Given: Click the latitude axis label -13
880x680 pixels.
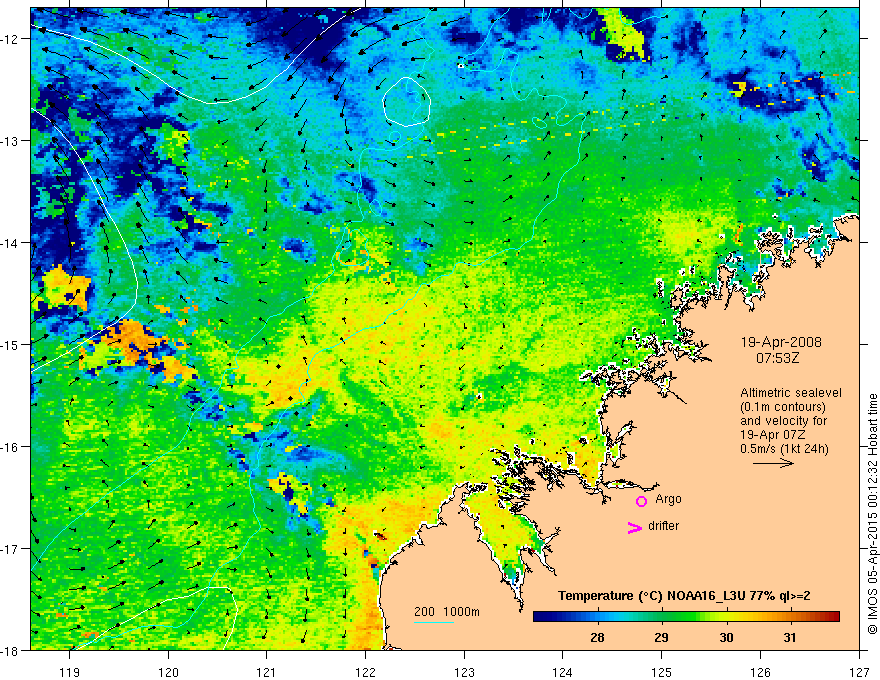Looking at the screenshot, I should coord(11,141).
